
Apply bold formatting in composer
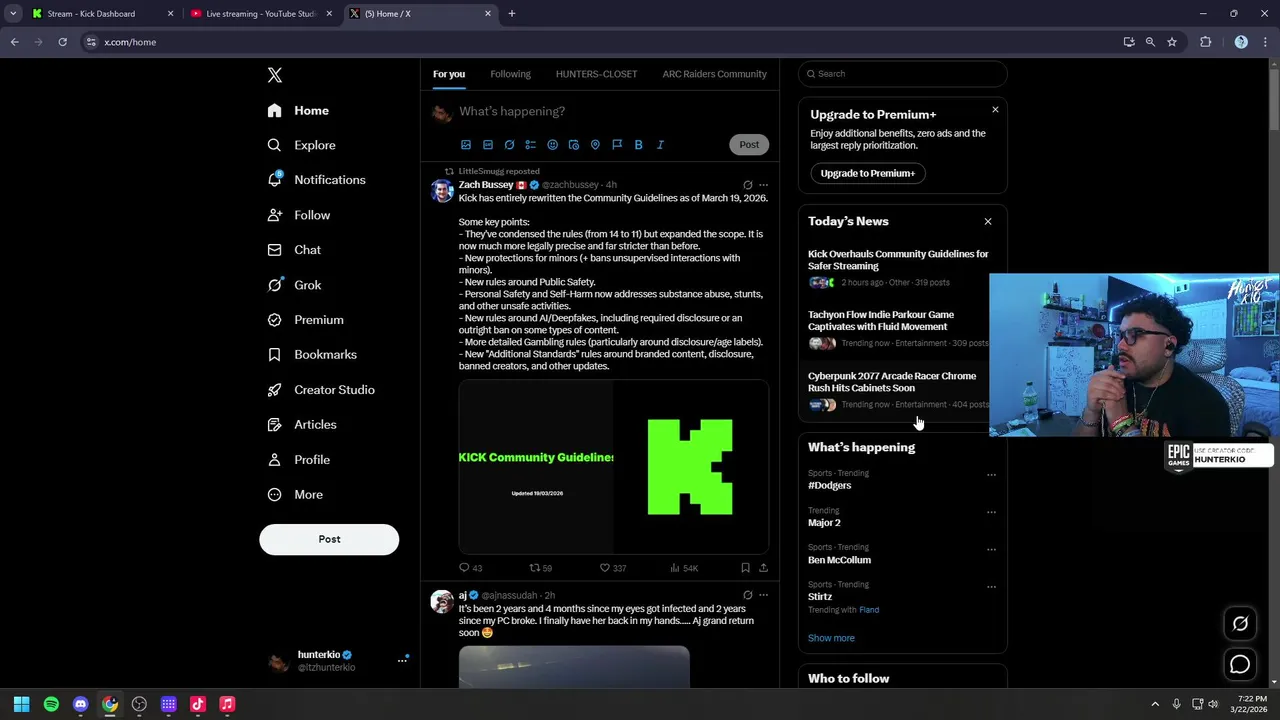click(x=638, y=145)
